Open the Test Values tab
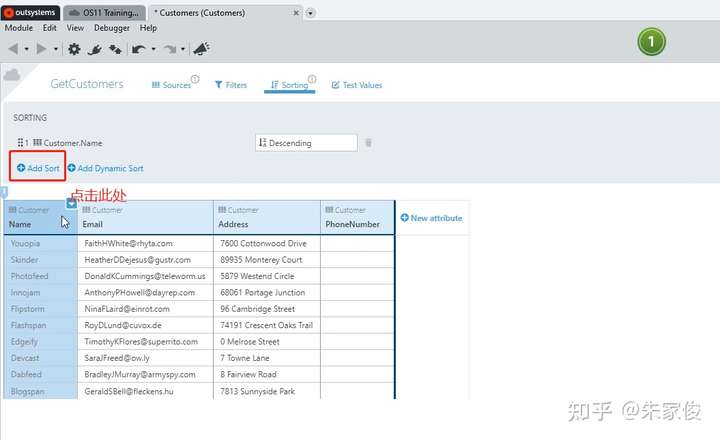 [357, 85]
